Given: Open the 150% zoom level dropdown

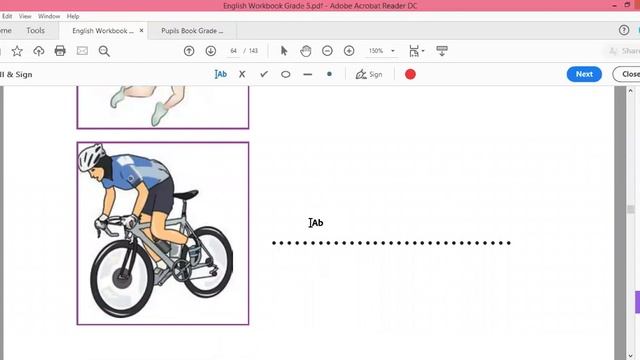Looking at the screenshot, I should click(393, 51).
